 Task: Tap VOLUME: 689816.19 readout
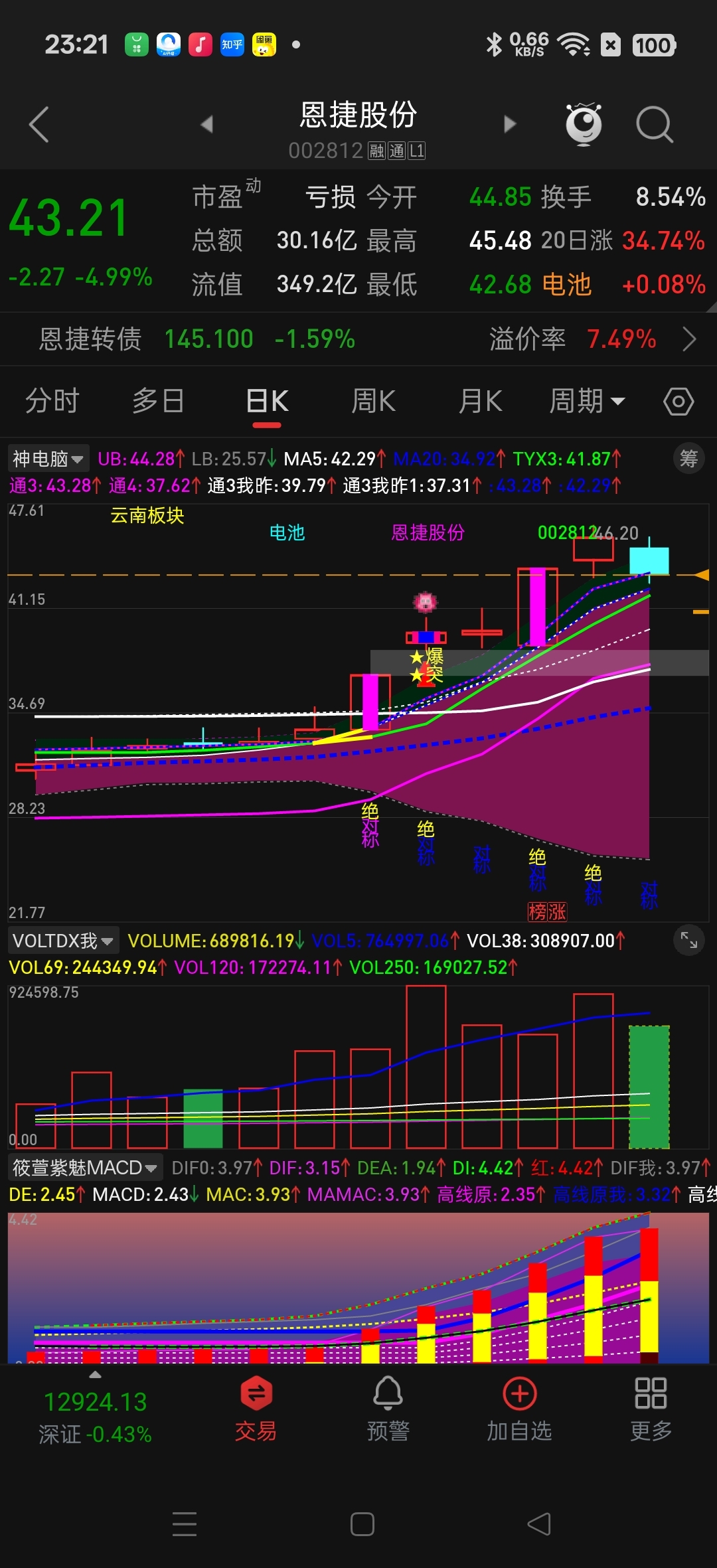[x=216, y=941]
